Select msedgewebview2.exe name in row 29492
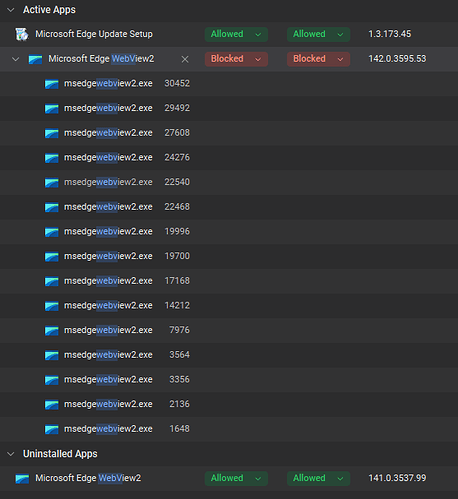 (108, 108)
